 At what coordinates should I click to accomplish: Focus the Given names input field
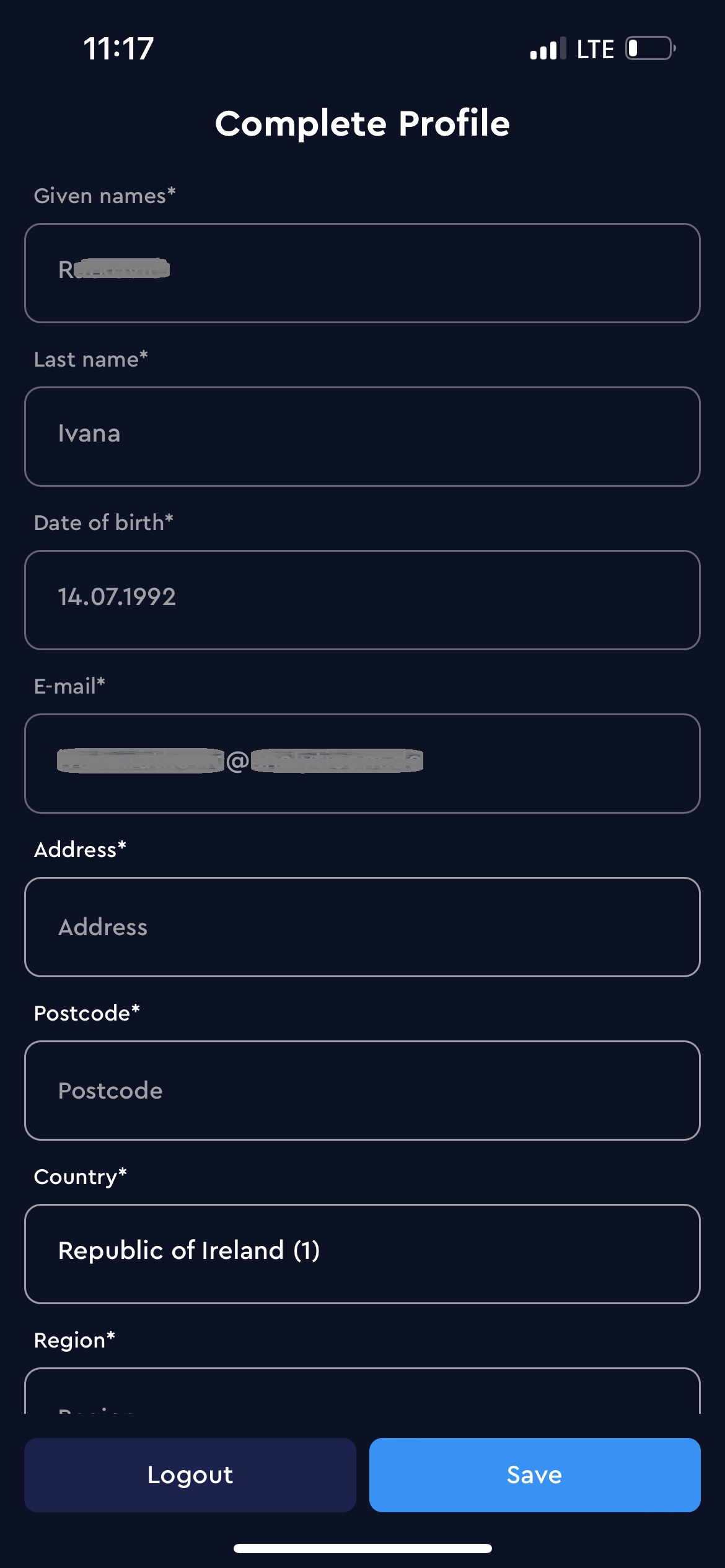362,273
